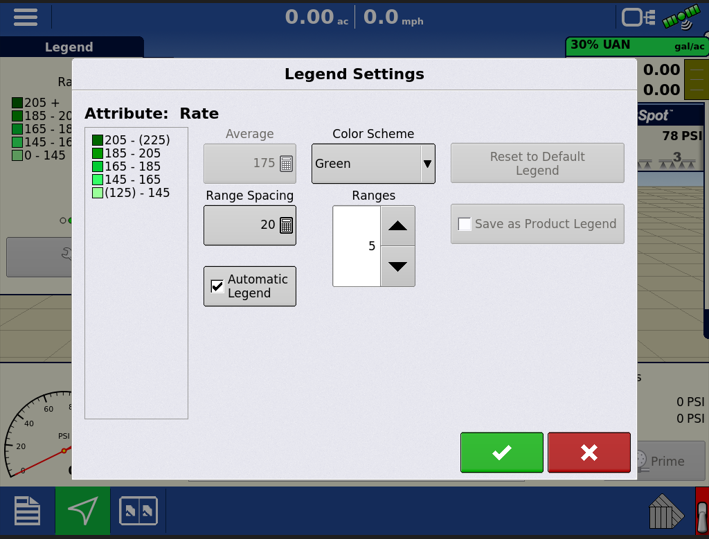Cancel with the red X button

pyautogui.click(x=589, y=453)
